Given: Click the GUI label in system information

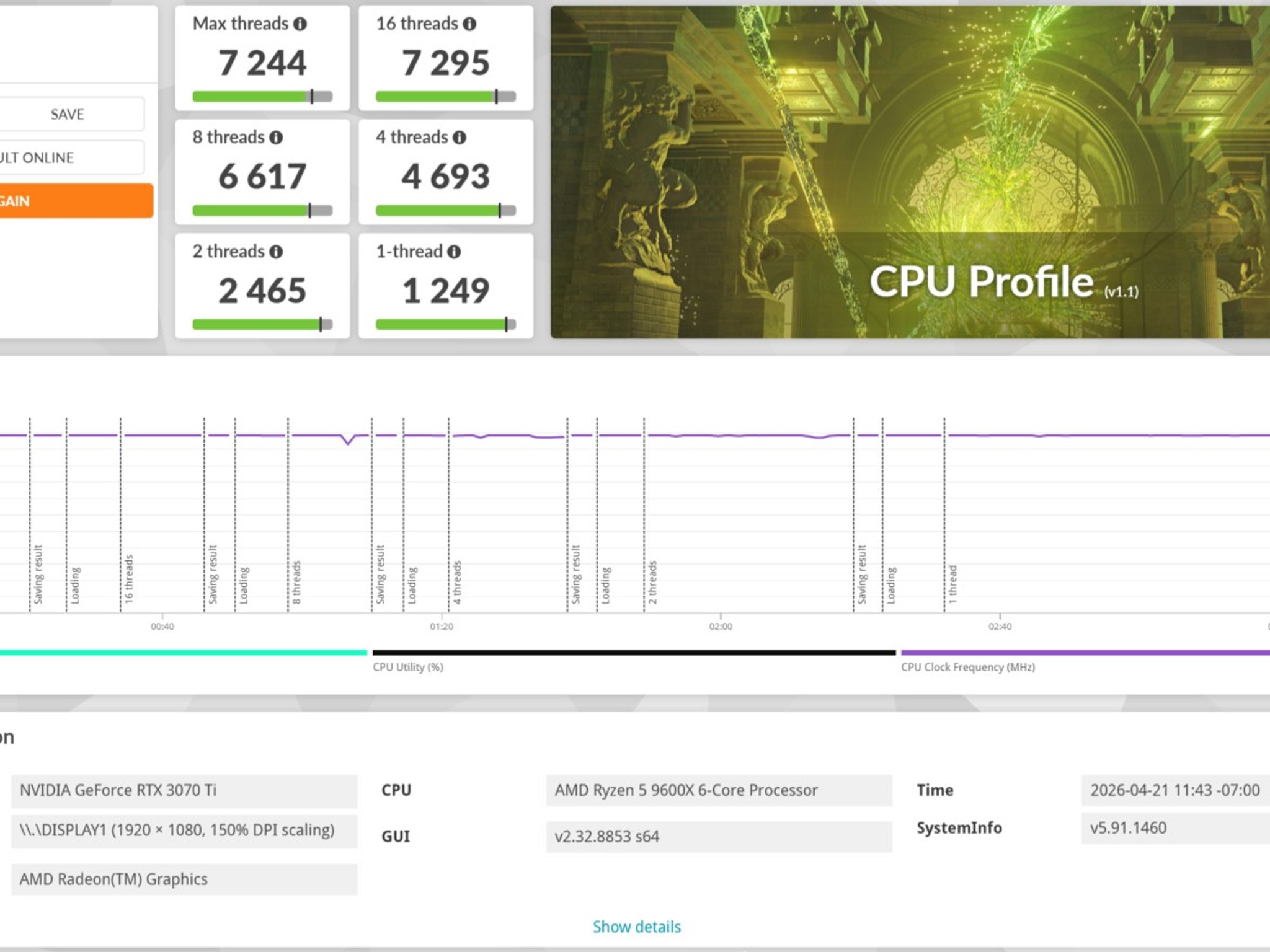Looking at the screenshot, I should coord(396,837).
